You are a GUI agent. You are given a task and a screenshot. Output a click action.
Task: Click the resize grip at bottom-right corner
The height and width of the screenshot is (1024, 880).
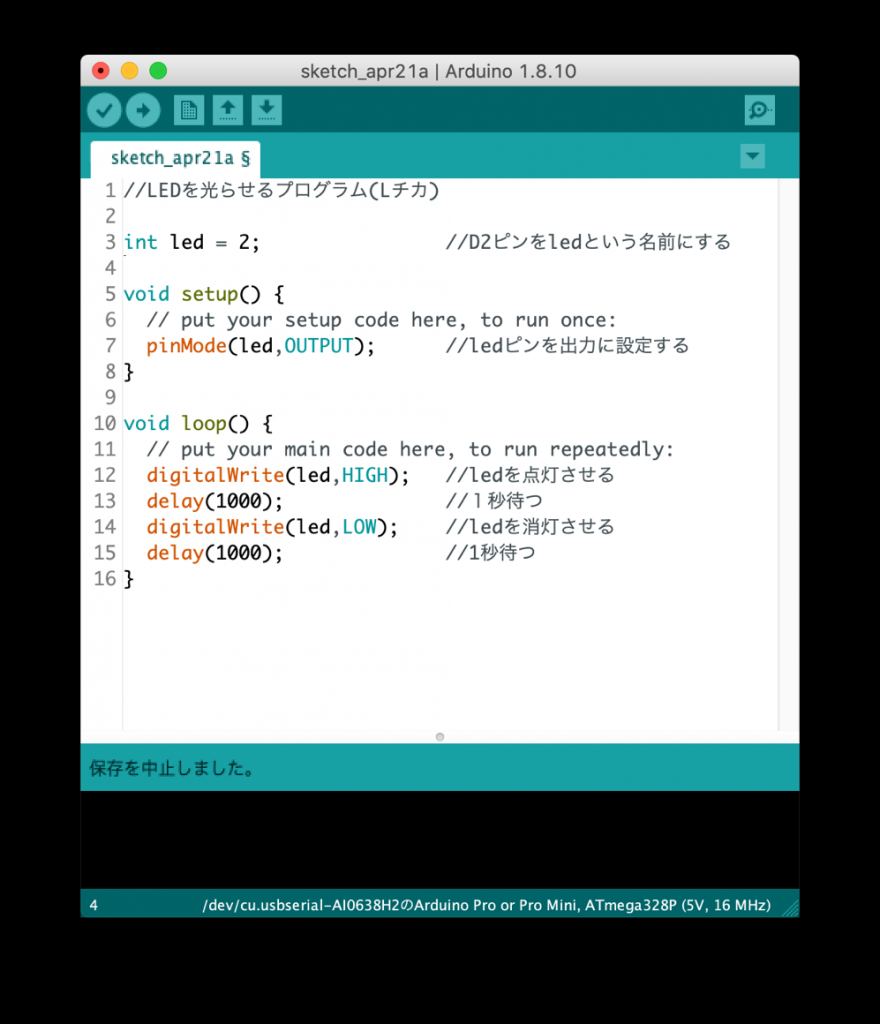point(791,908)
